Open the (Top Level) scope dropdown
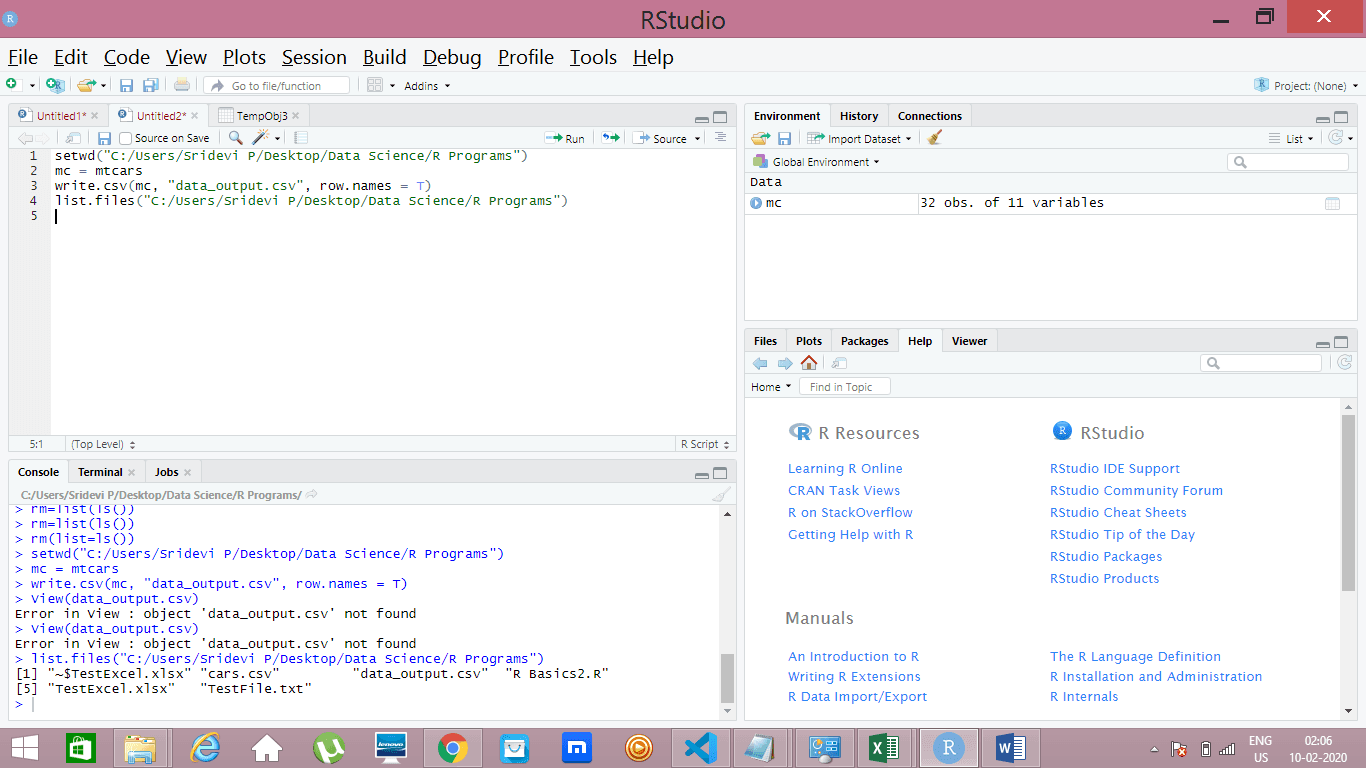The image size is (1366, 768). [103, 444]
